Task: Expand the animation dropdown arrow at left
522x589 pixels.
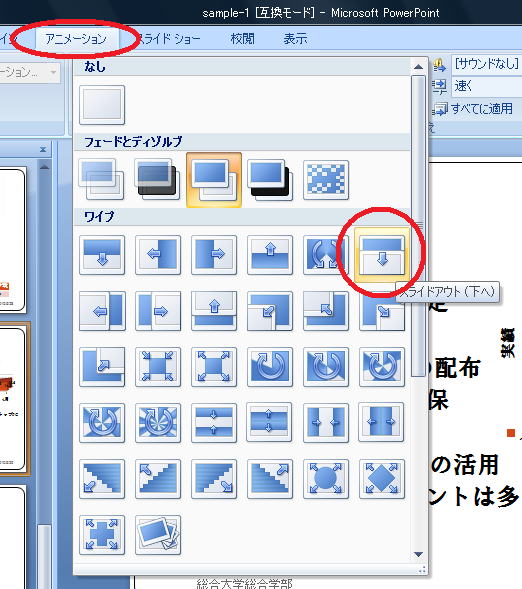Action: (53, 72)
